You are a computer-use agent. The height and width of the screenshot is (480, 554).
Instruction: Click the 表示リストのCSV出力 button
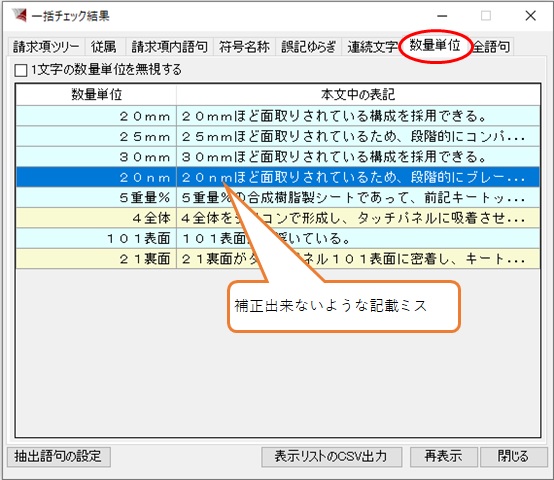tap(331, 456)
